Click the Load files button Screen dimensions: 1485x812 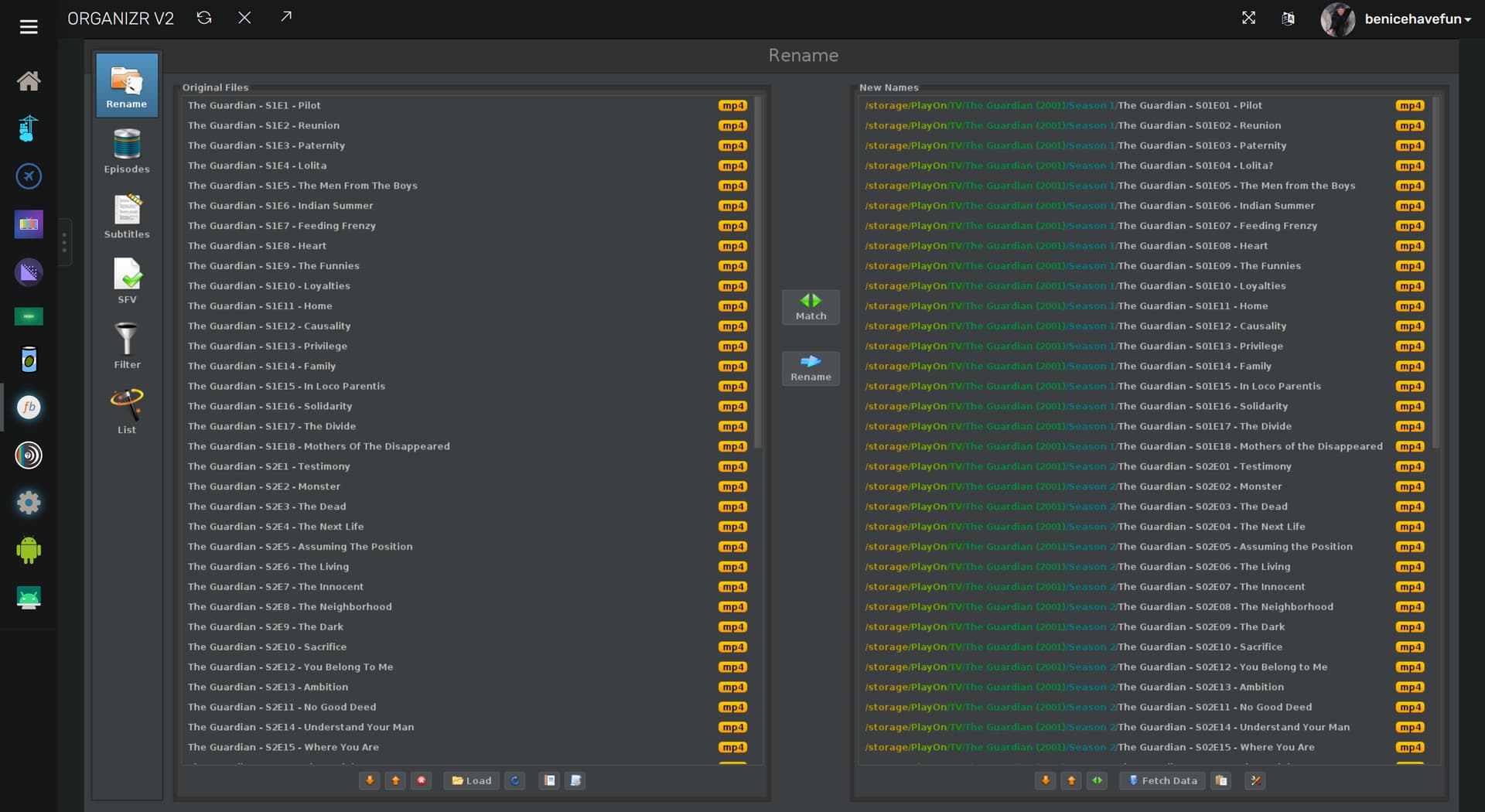(471, 780)
